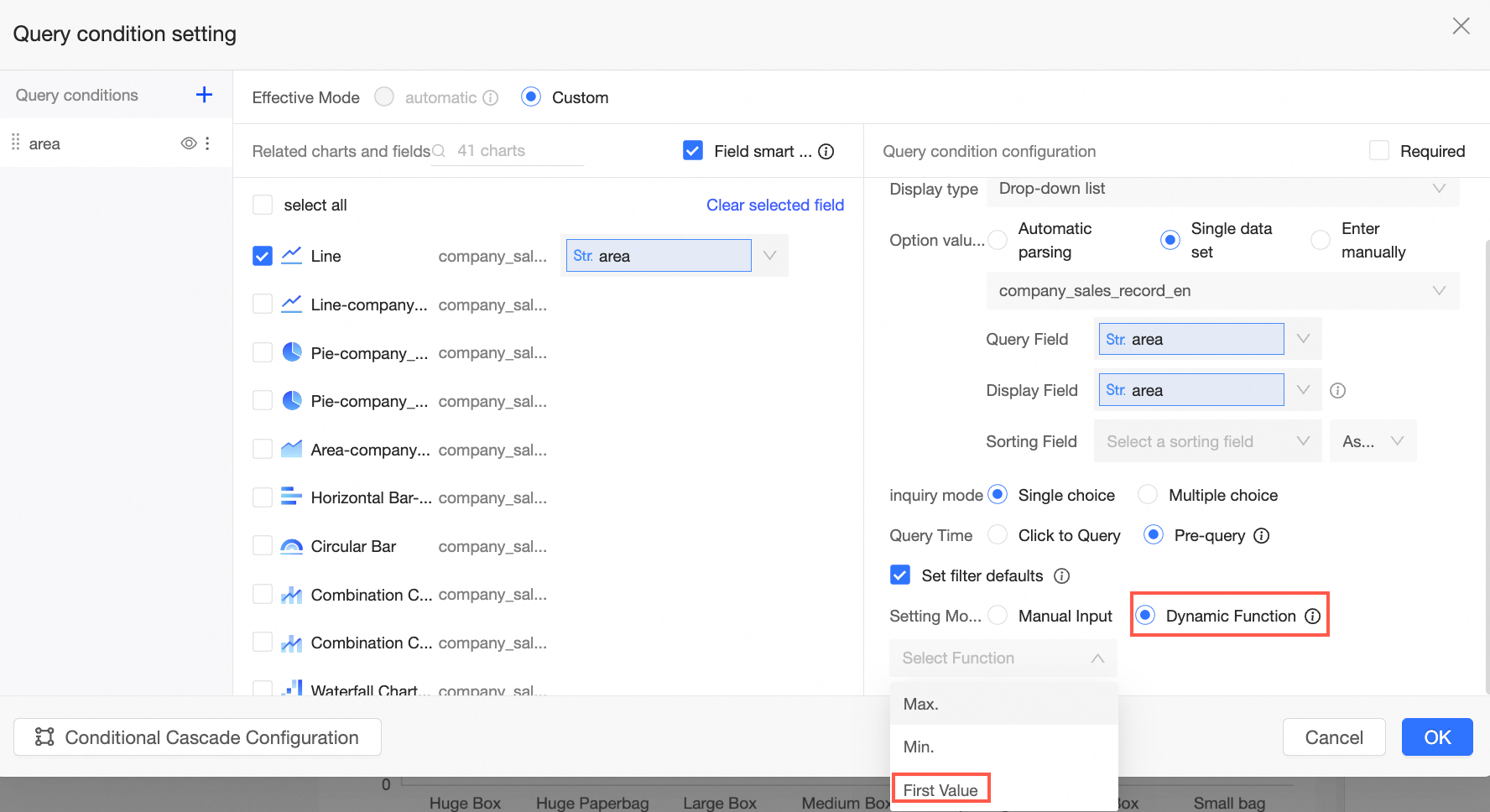The height and width of the screenshot is (812, 1490).
Task: Open Select a sorting field dropdown
Action: [1208, 441]
